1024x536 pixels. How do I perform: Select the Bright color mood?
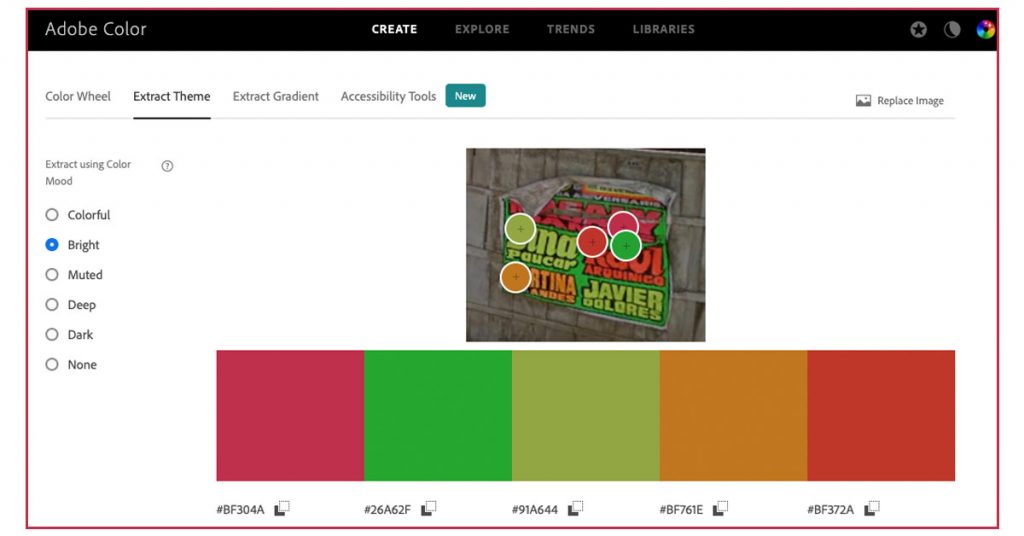[x=52, y=245]
